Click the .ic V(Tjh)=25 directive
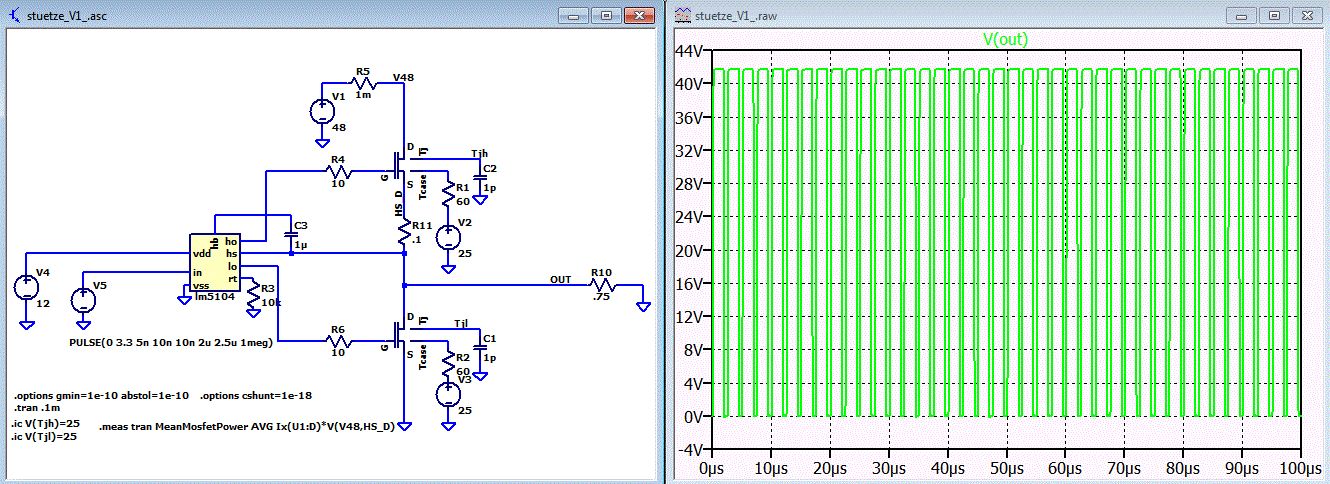 coord(46,423)
